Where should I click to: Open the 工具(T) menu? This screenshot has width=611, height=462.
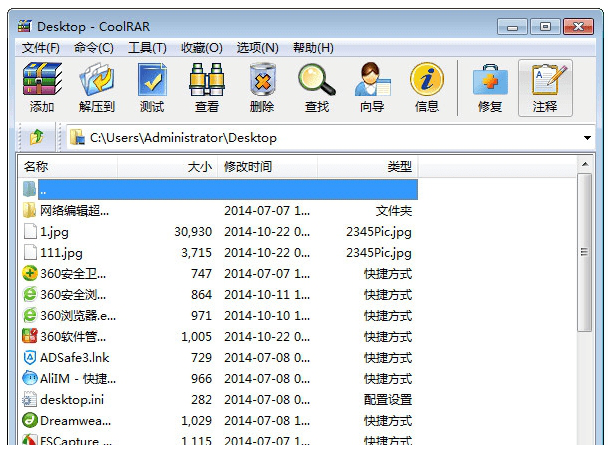(x=147, y=47)
